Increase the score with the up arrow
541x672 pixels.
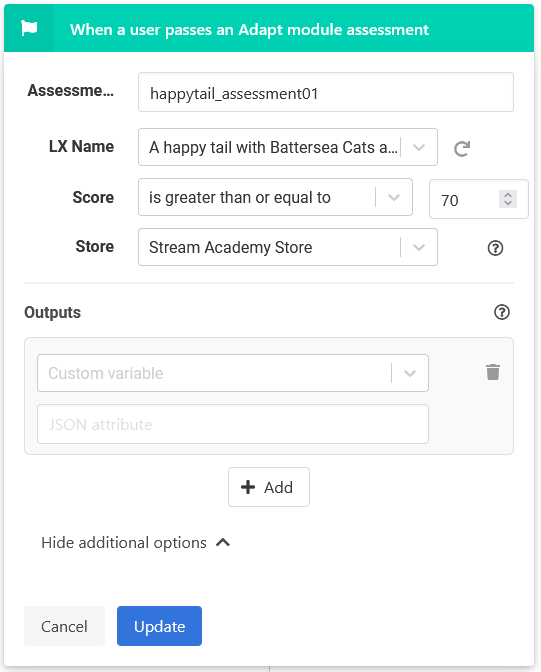508,195
